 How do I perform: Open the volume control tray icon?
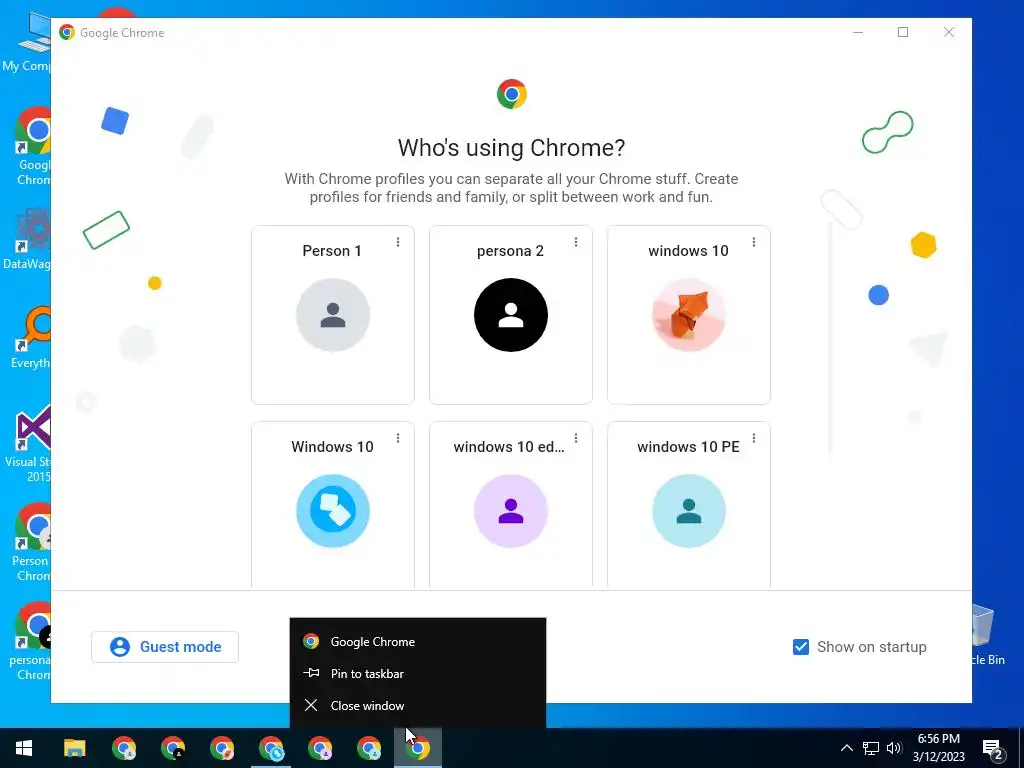click(894, 748)
